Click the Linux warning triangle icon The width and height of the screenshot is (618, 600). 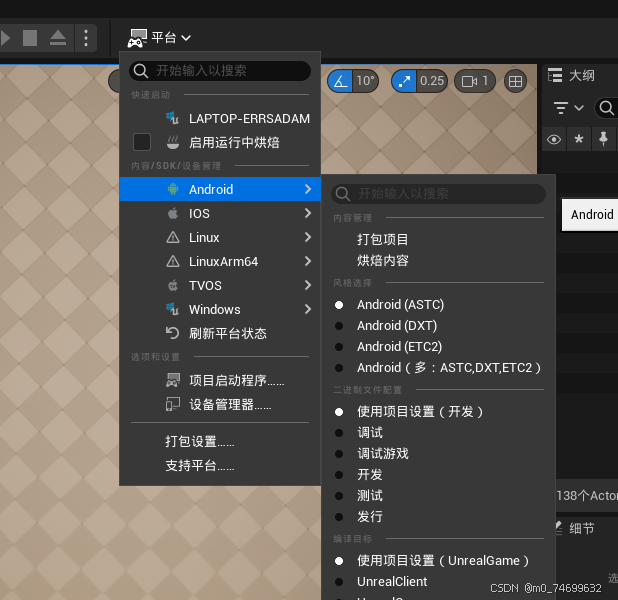tap(173, 237)
